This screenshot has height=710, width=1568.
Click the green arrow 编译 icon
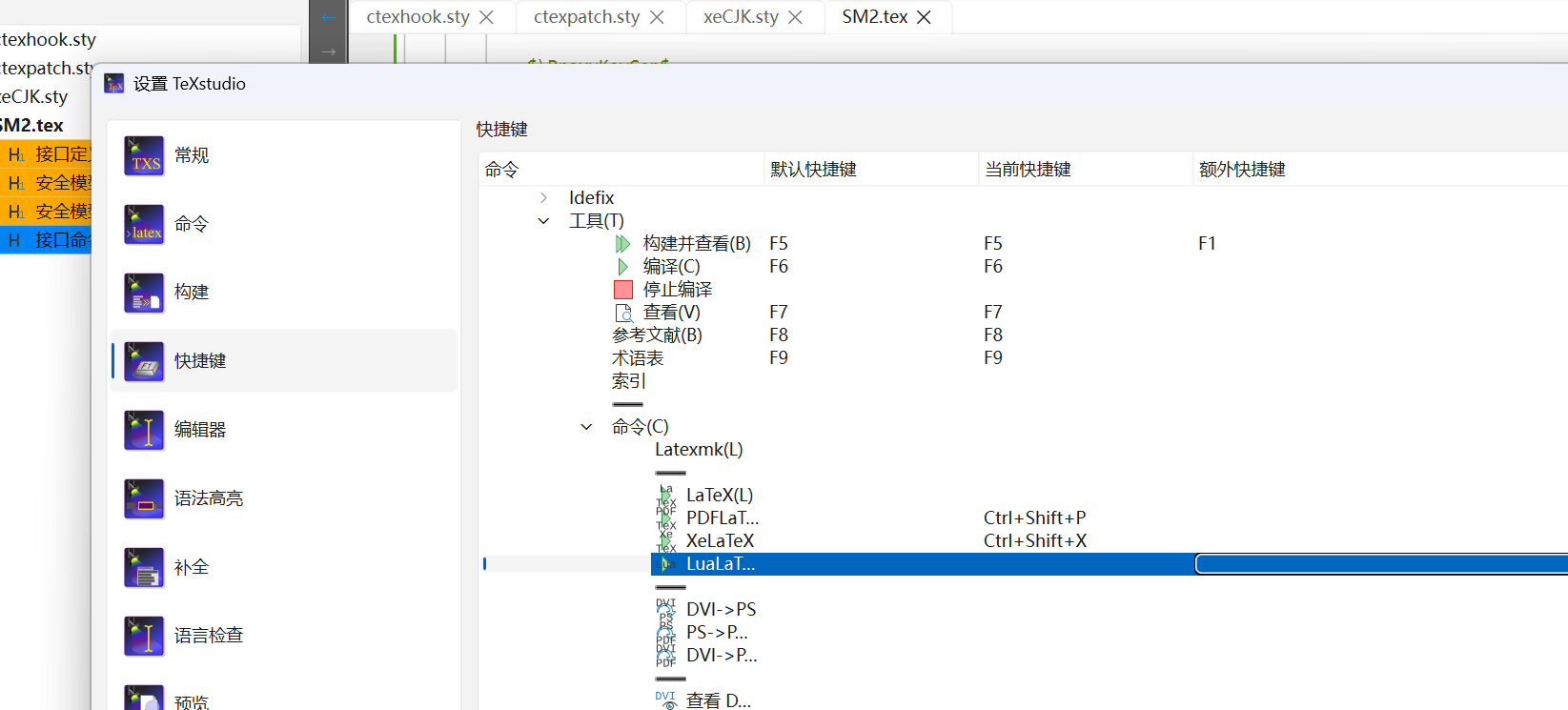click(623, 267)
